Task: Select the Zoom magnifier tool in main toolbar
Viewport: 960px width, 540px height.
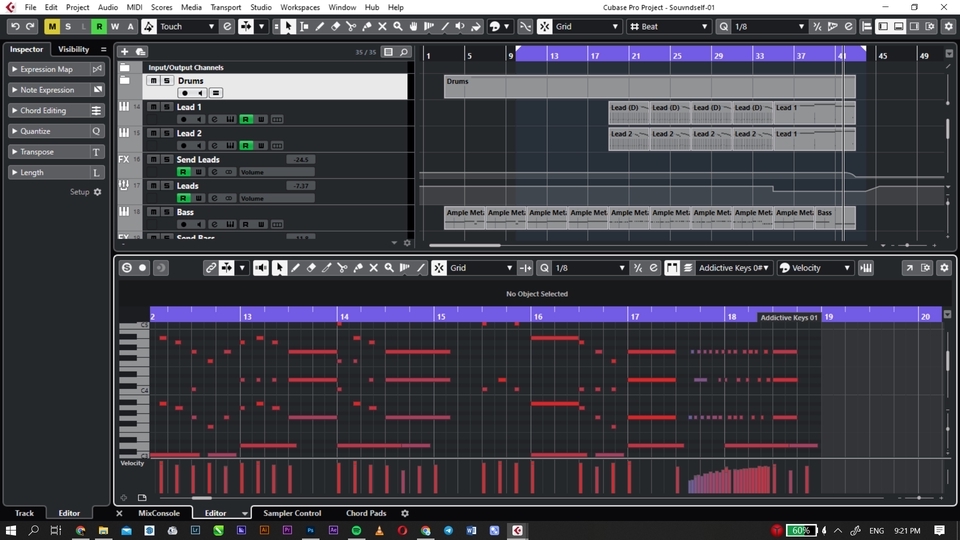Action: (x=398, y=26)
